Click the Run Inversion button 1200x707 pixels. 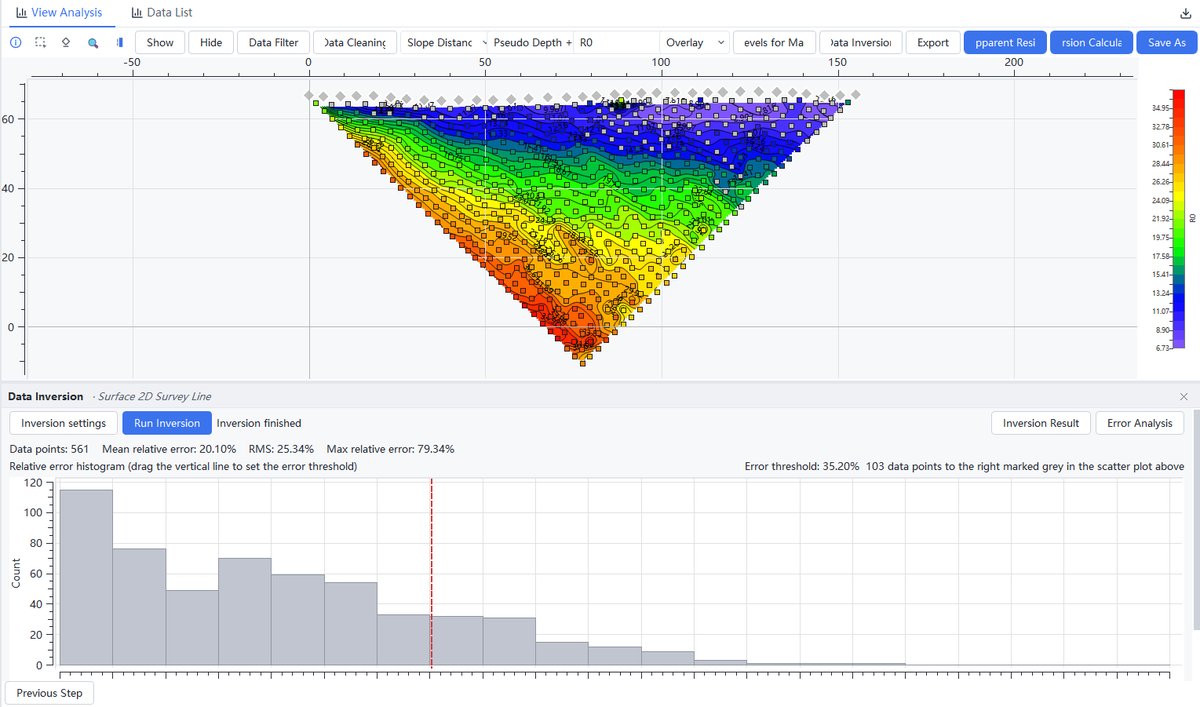coord(168,423)
